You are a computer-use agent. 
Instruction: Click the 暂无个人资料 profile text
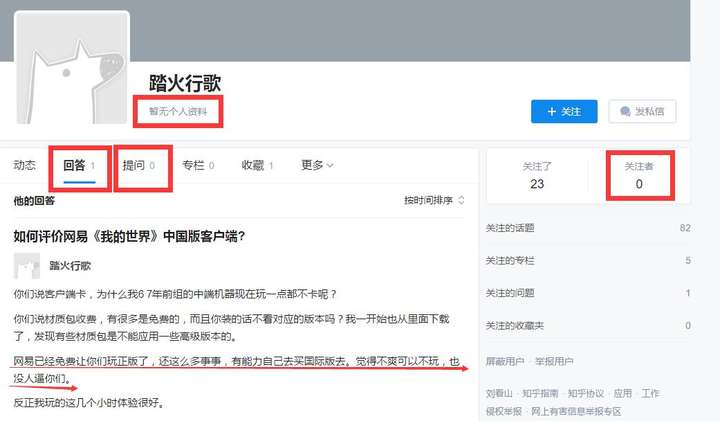178,112
